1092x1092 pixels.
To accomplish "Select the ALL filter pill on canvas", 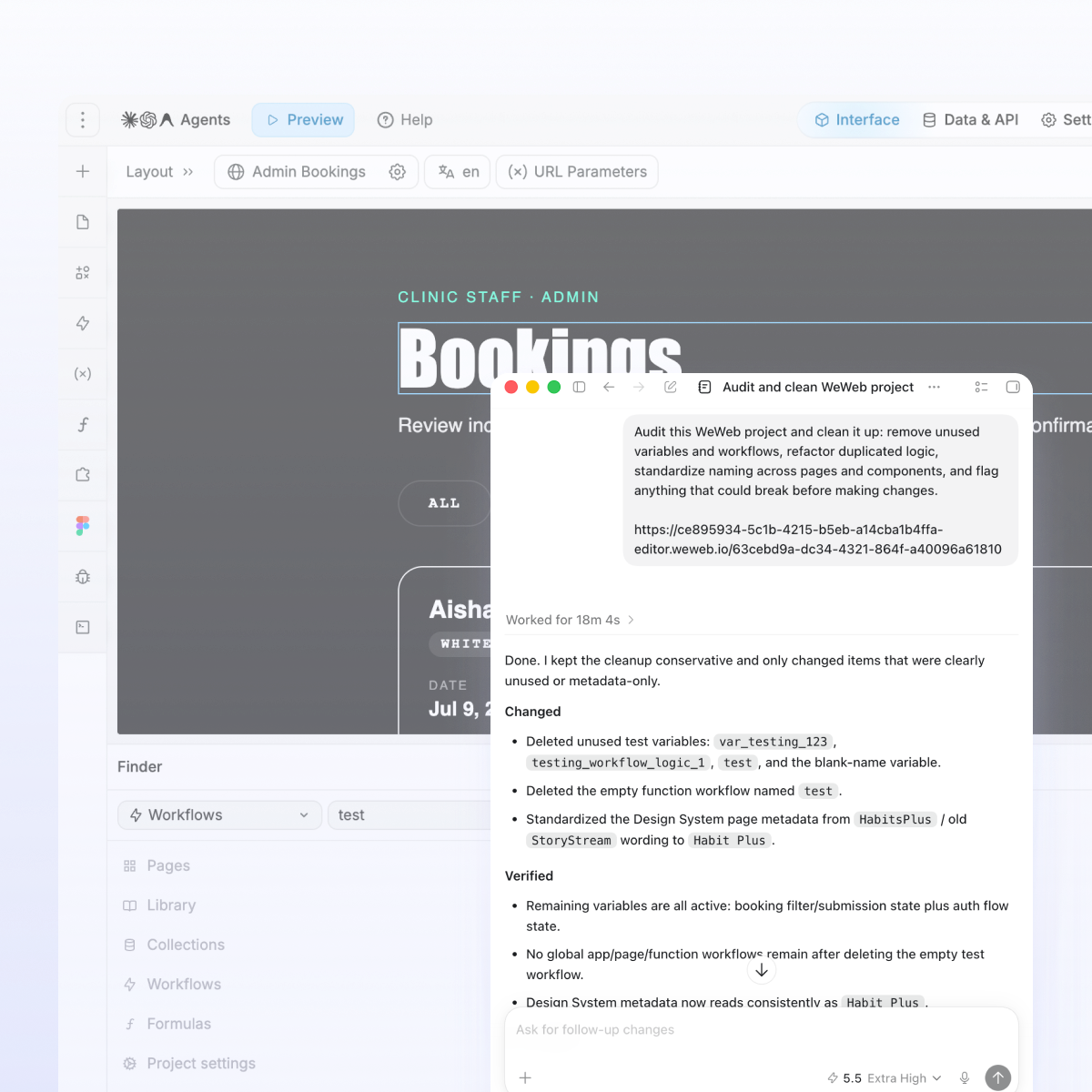I will [x=444, y=503].
